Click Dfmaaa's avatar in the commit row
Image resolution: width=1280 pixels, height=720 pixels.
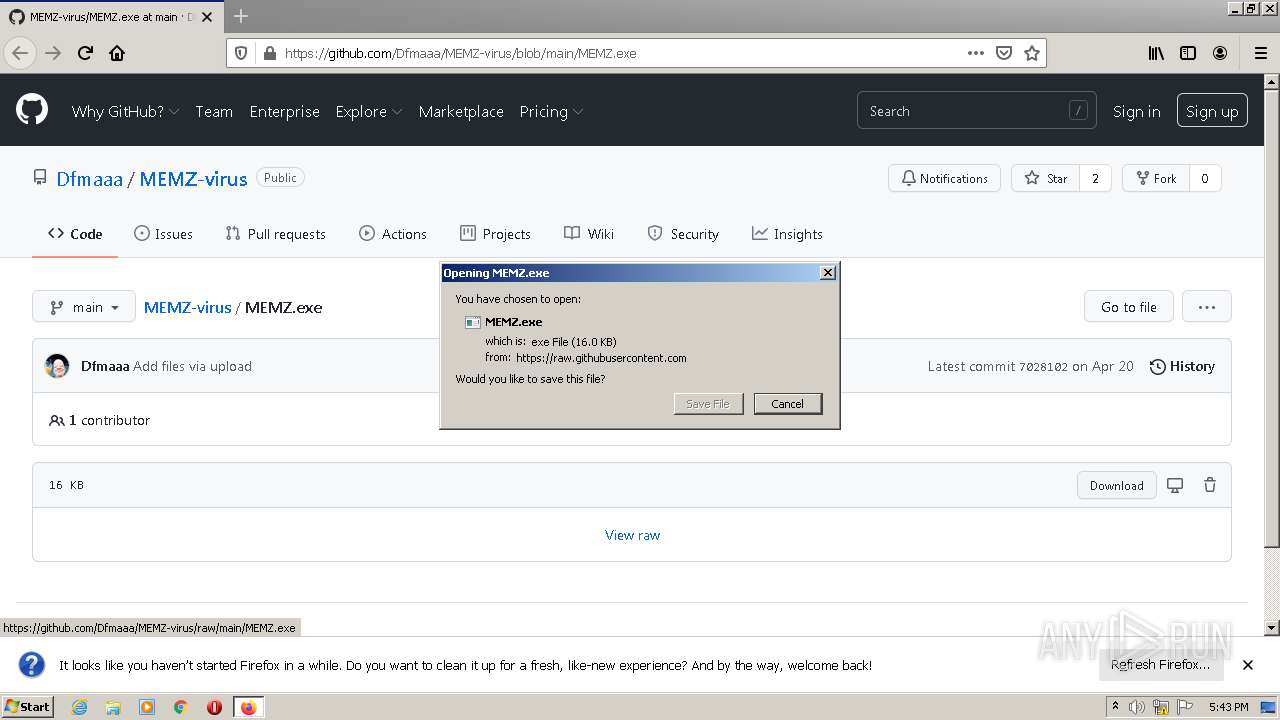[57, 366]
